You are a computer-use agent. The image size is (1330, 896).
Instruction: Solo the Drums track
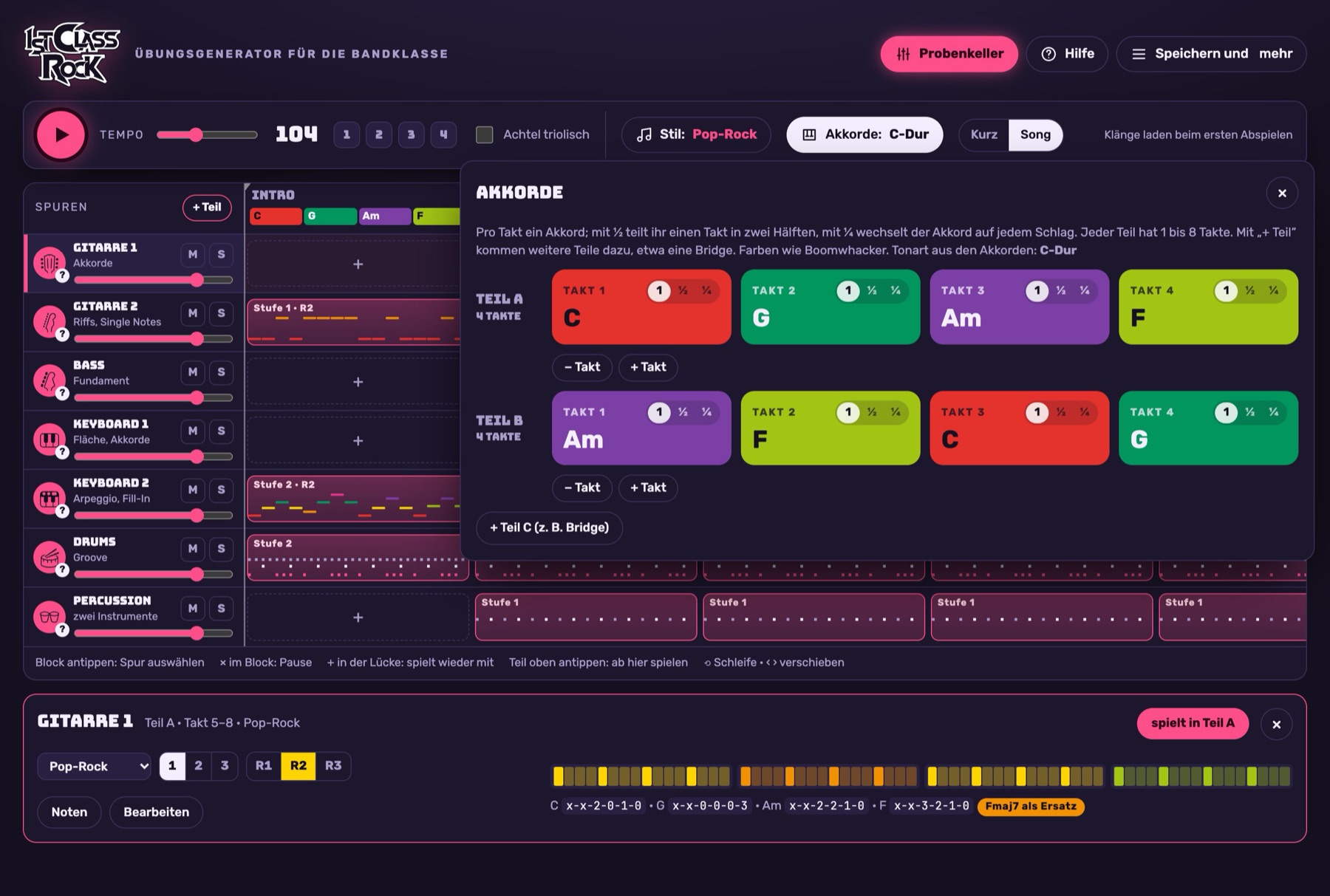click(x=221, y=549)
